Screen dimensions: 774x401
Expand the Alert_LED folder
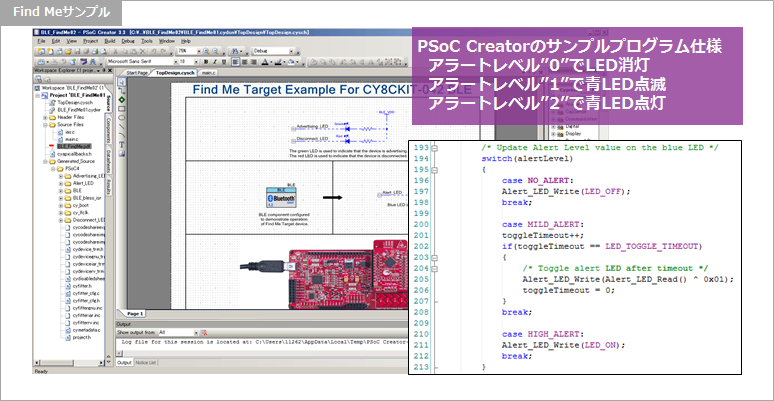click(x=61, y=183)
